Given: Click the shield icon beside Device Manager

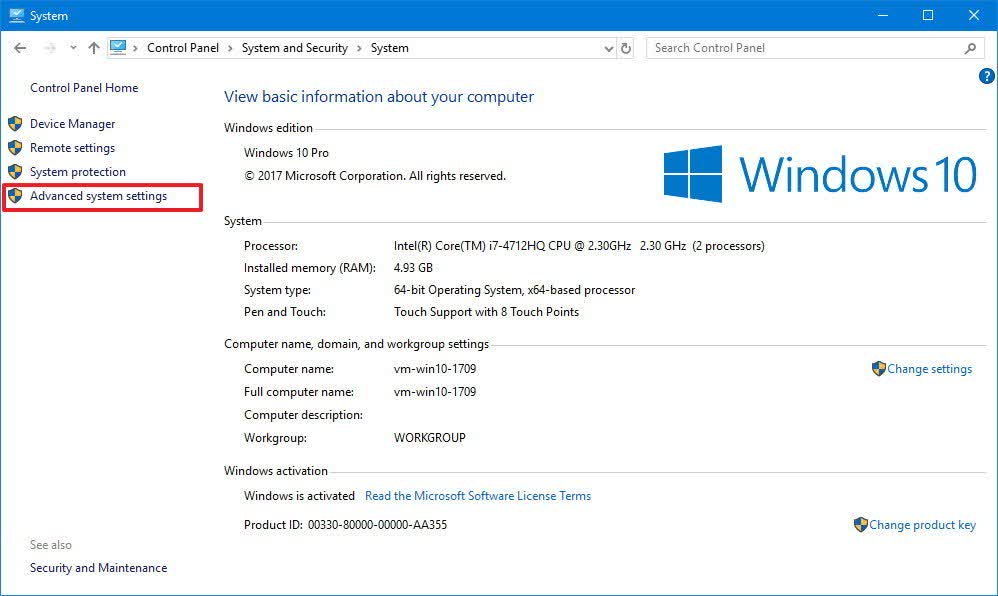Looking at the screenshot, I should (15, 124).
